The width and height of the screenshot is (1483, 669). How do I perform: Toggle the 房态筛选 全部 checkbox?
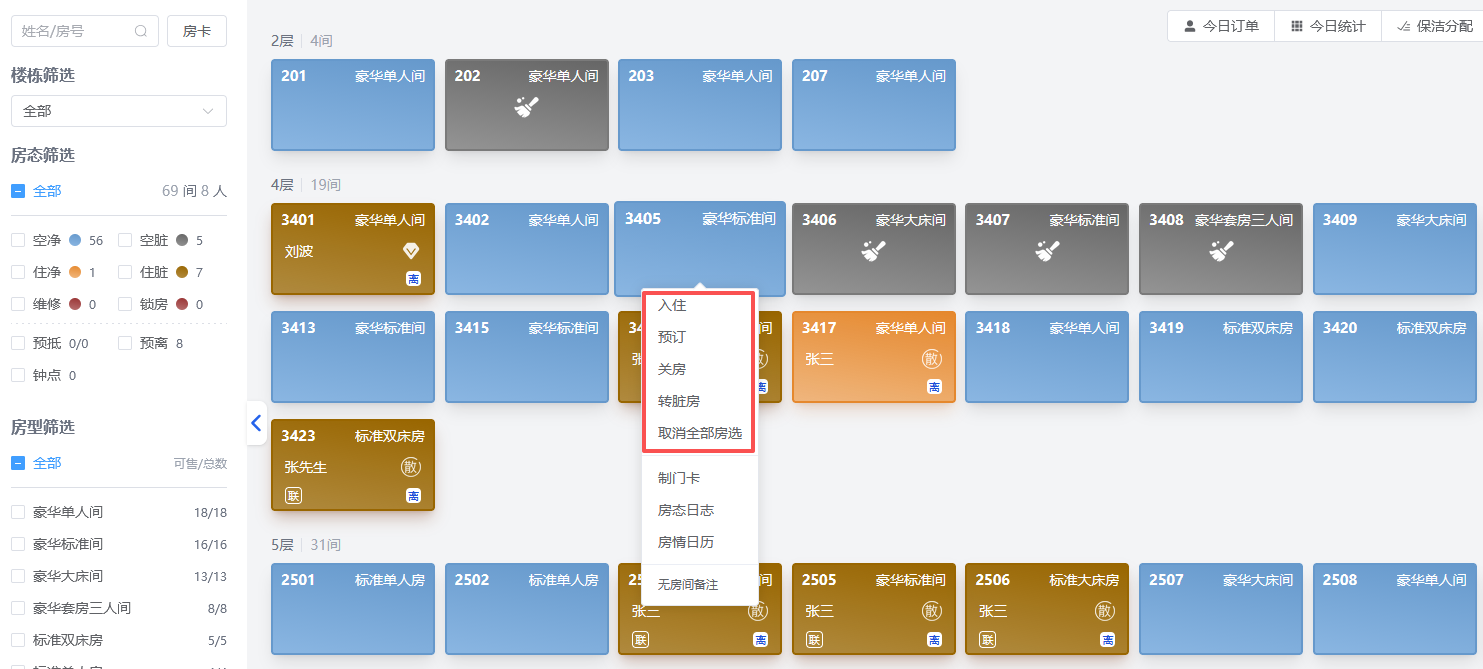(x=18, y=191)
